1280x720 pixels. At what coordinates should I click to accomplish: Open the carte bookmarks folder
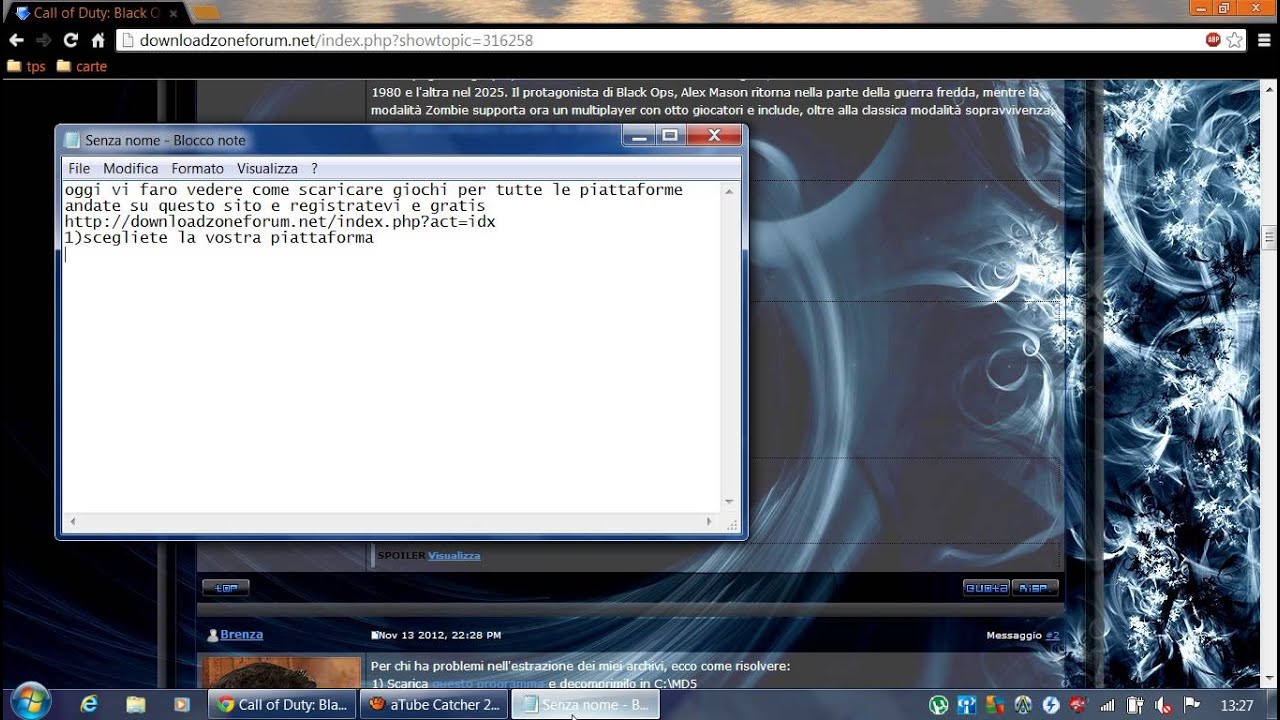[82, 66]
